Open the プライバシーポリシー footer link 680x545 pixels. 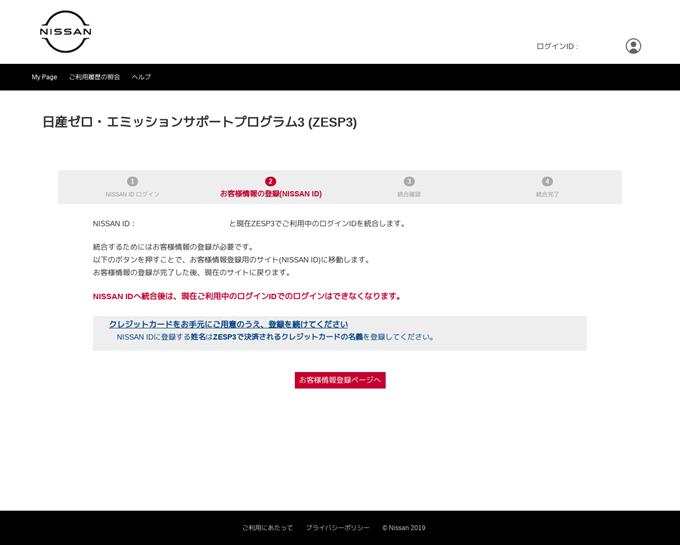click(x=337, y=528)
